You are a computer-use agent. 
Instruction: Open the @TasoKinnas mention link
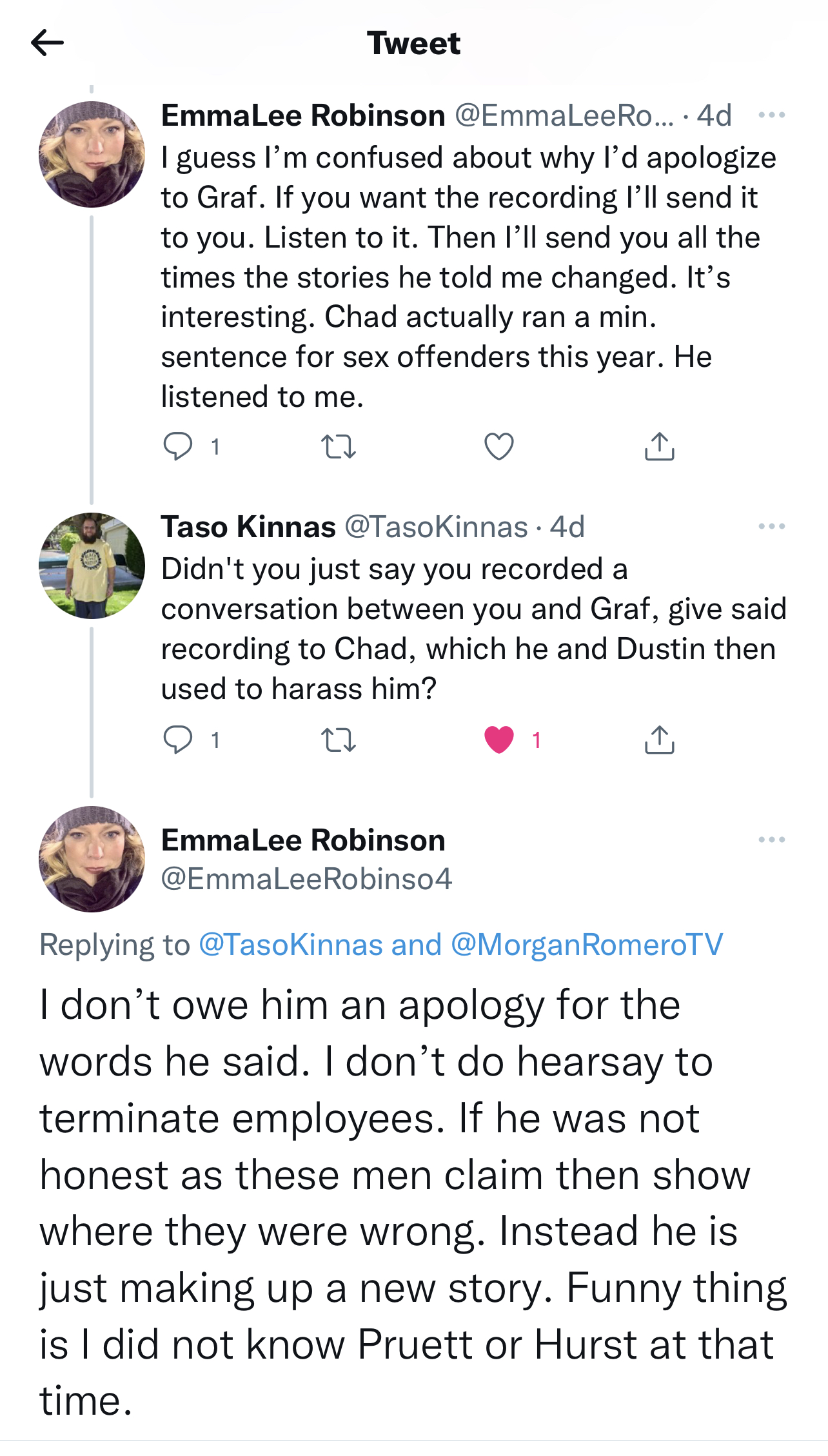[290, 945]
